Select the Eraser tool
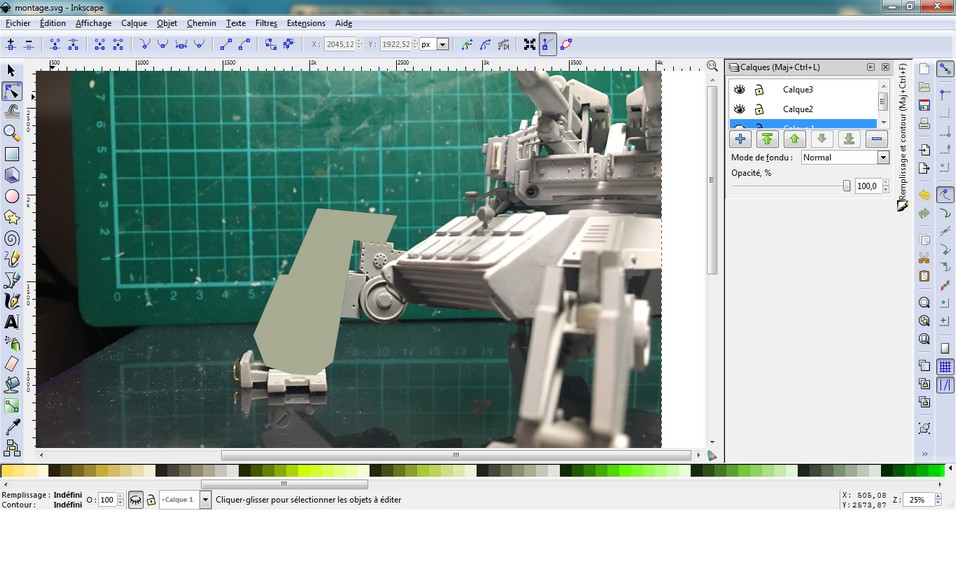This screenshot has width=956, height=565. click(12, 364)
